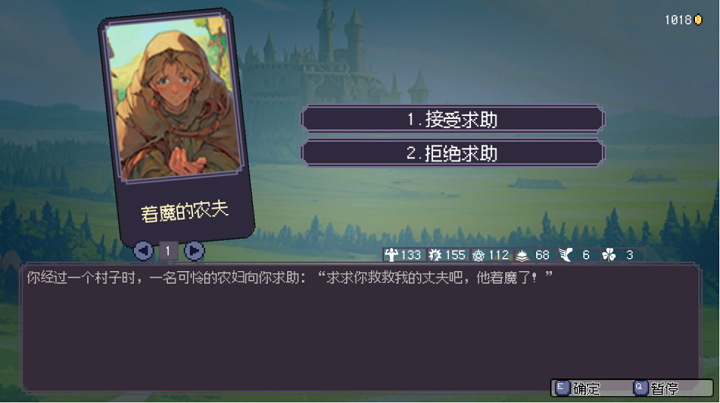Click the story dialogue text box
This screenshot has height=403, width=720.
click(x=361, y=329)
